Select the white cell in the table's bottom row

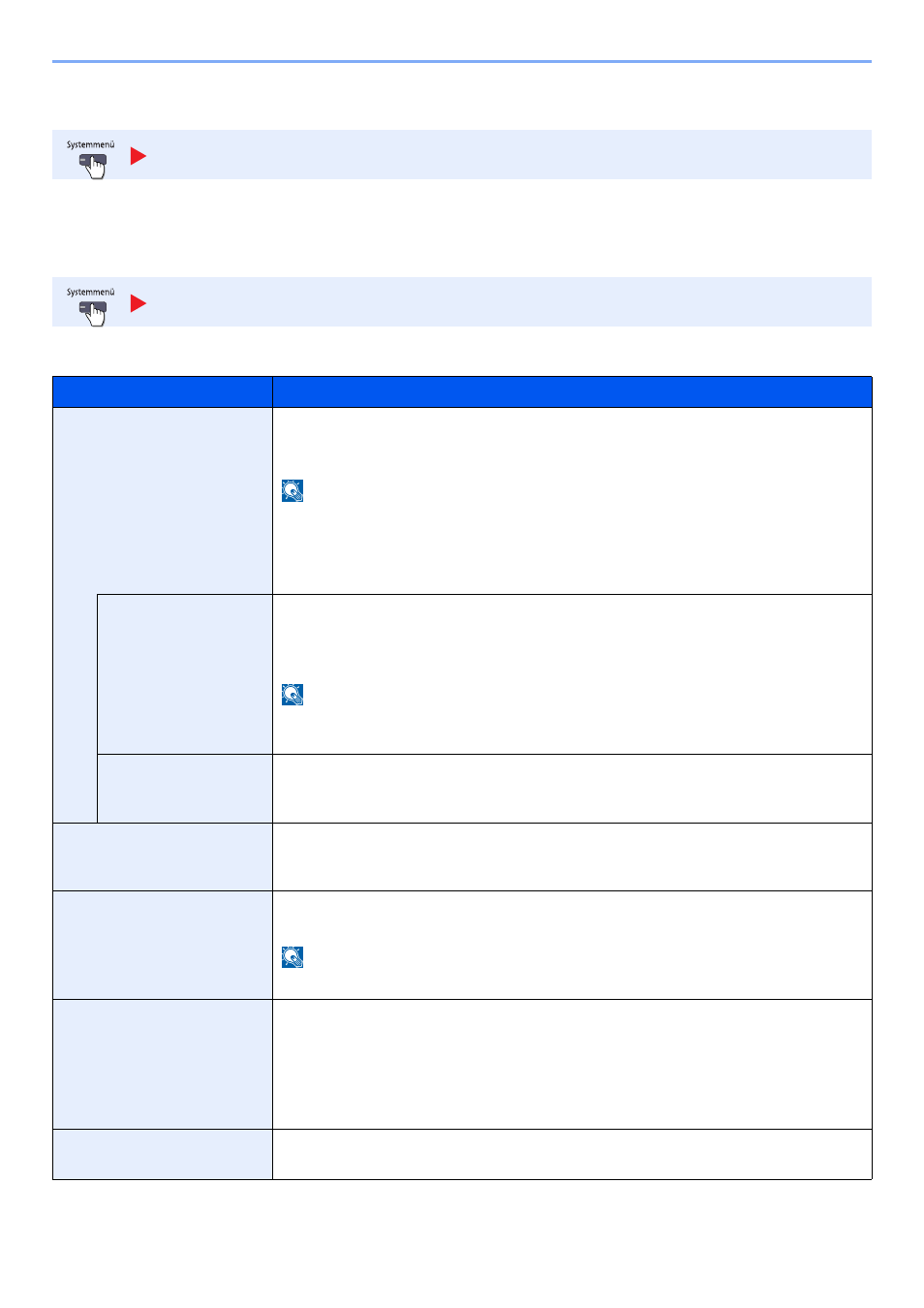pos(571,1154)
